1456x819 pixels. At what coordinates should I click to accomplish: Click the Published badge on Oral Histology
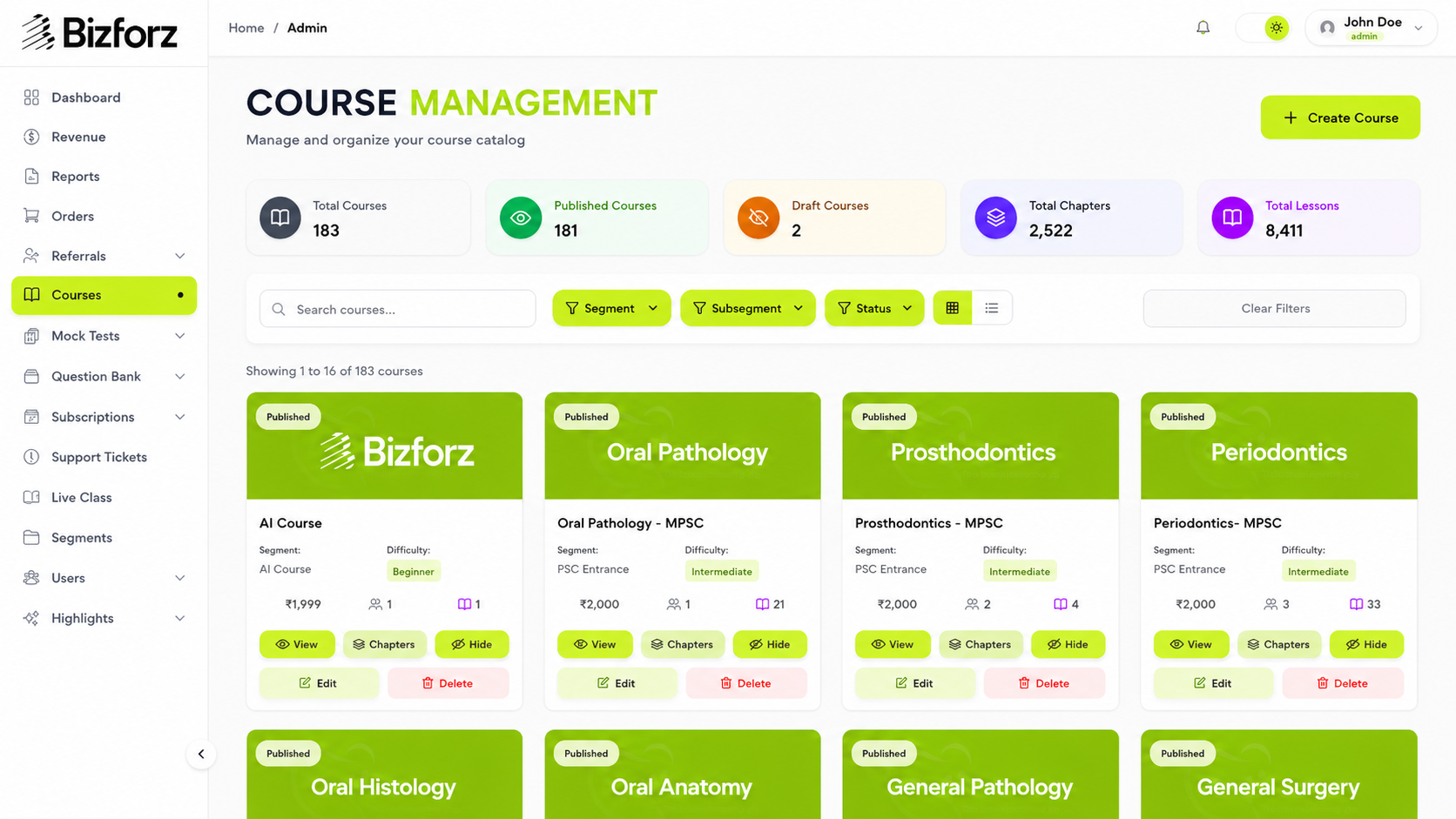pyautogui.click(x=288, y=754)
